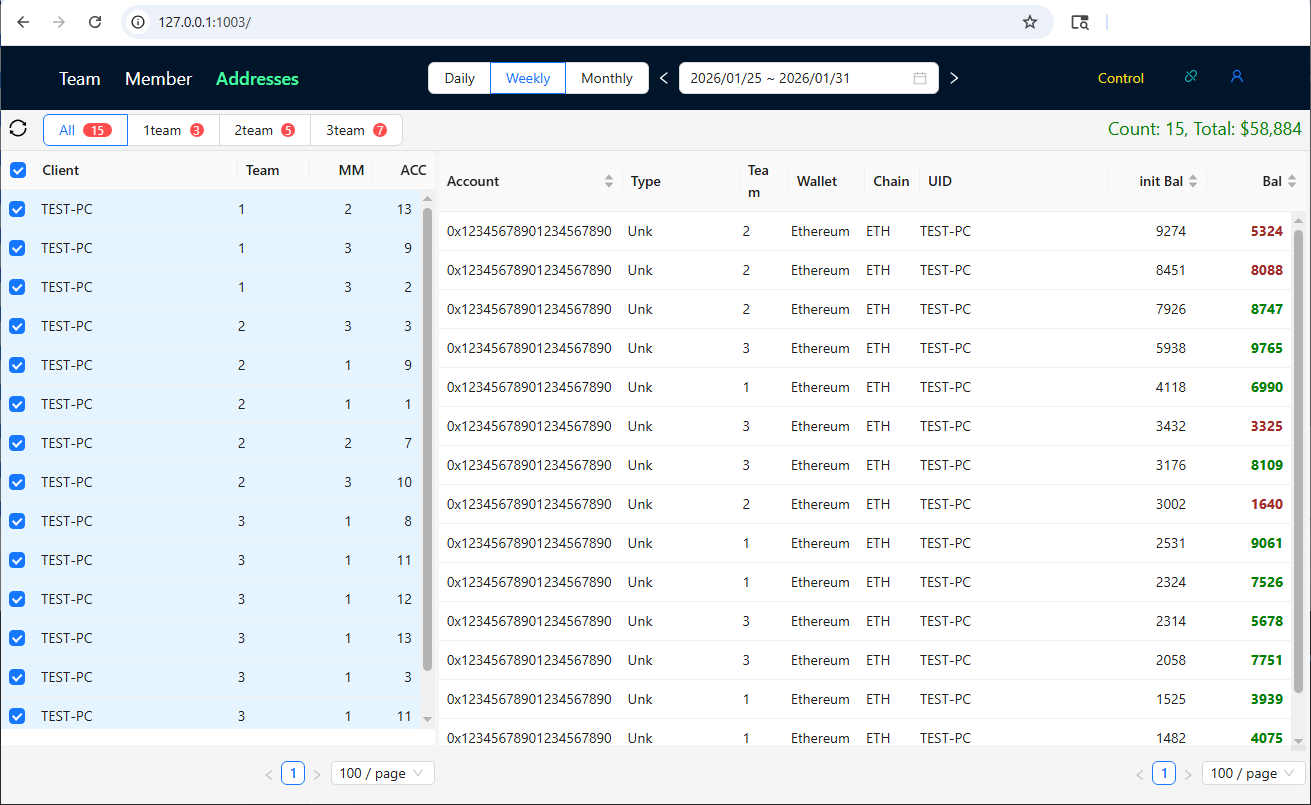Open the left table's 100 / page dropdown

(x=382, y=773)
